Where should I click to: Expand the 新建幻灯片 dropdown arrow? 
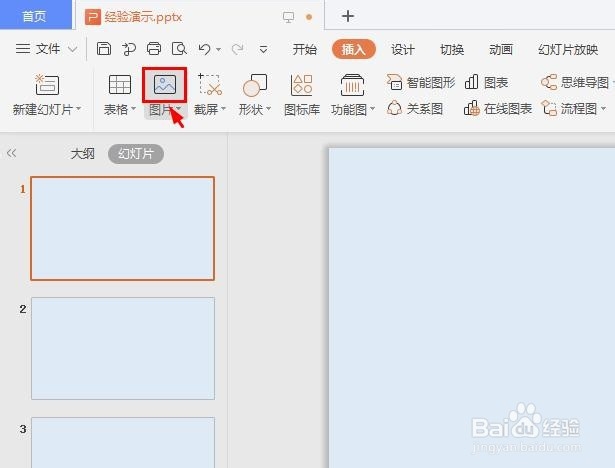click(x=78, y=109)
